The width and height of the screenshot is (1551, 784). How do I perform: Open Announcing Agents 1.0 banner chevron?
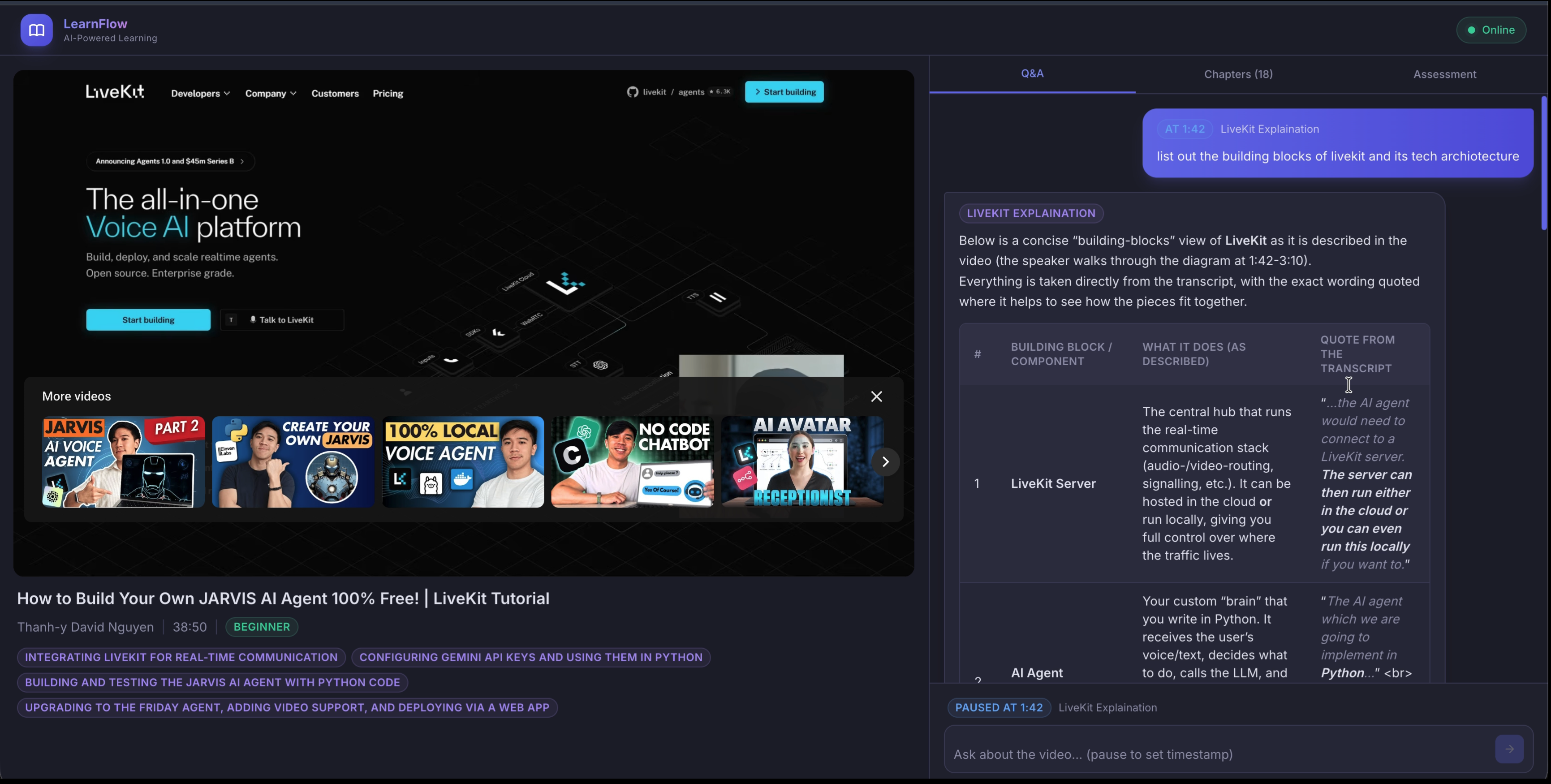tap(242, 161)
